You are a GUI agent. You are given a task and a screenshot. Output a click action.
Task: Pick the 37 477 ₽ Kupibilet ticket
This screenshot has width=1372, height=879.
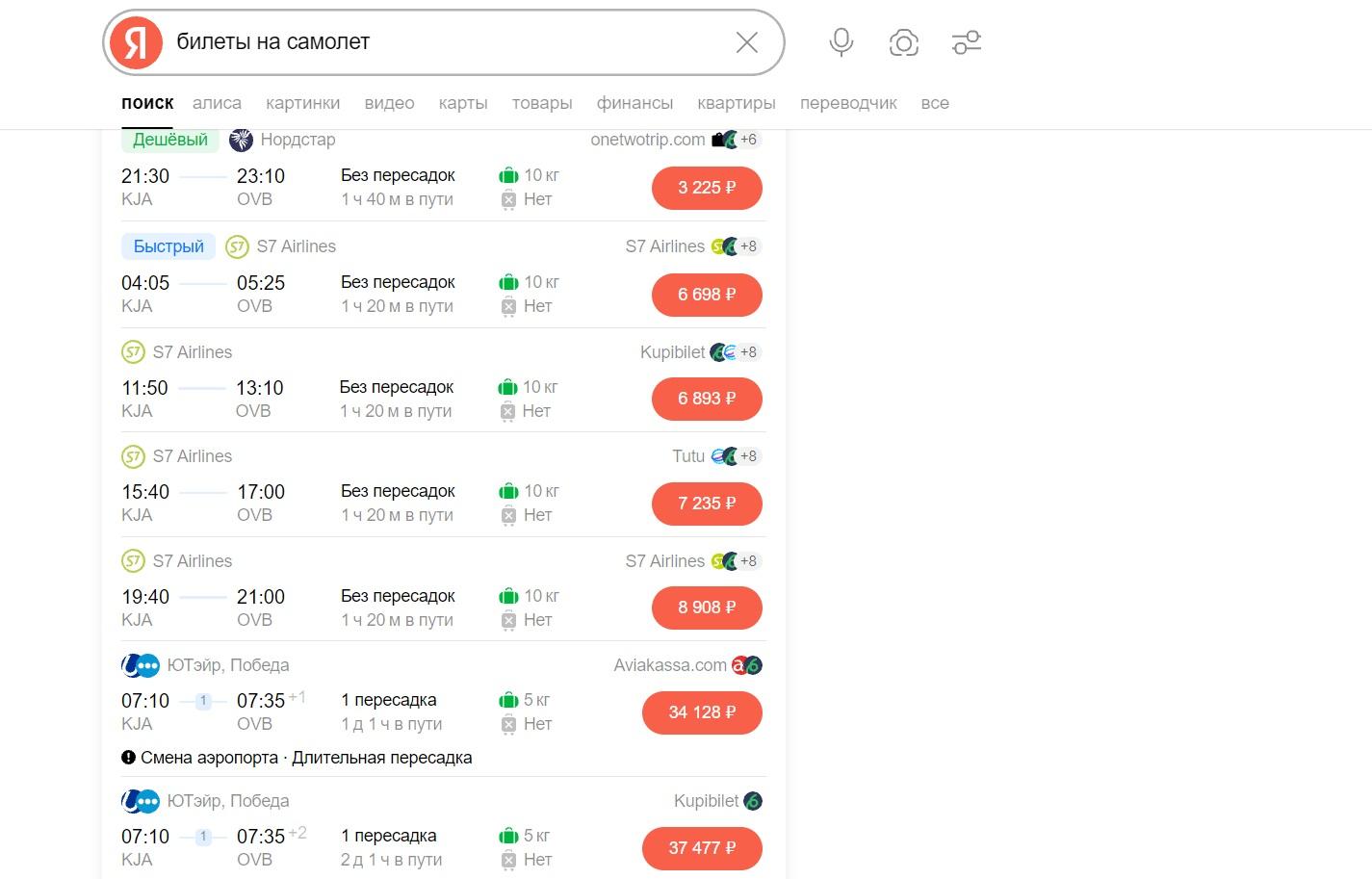click(x=702, y=848)
